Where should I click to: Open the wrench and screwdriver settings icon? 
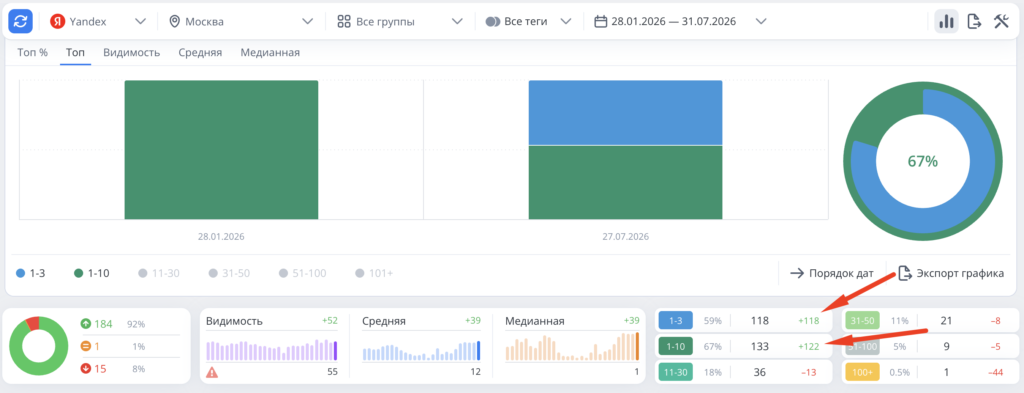[x=1001, y=22]
